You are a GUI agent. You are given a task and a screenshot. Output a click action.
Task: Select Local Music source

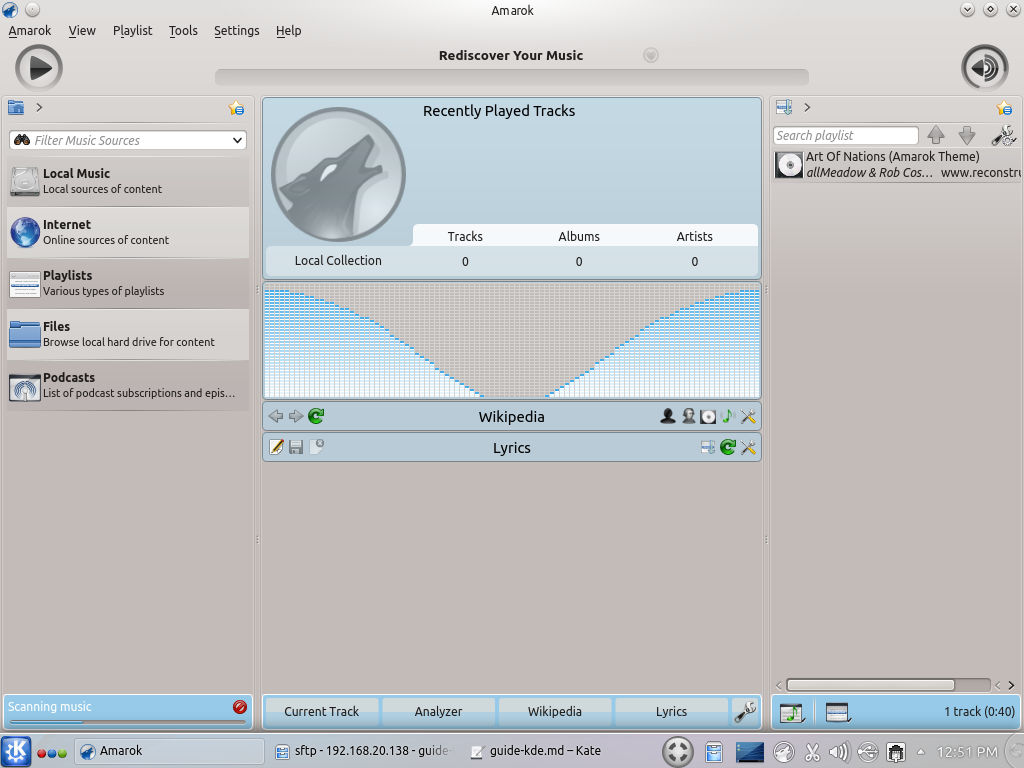tap(128, 181)
